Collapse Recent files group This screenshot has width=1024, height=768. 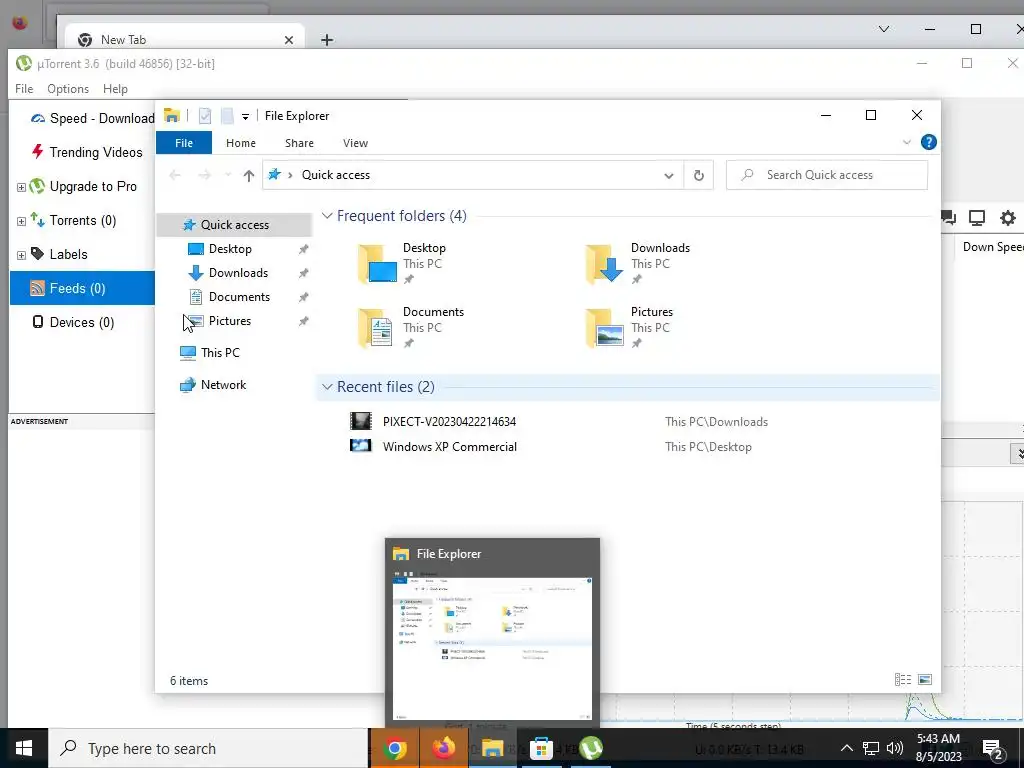click(327, 387)
